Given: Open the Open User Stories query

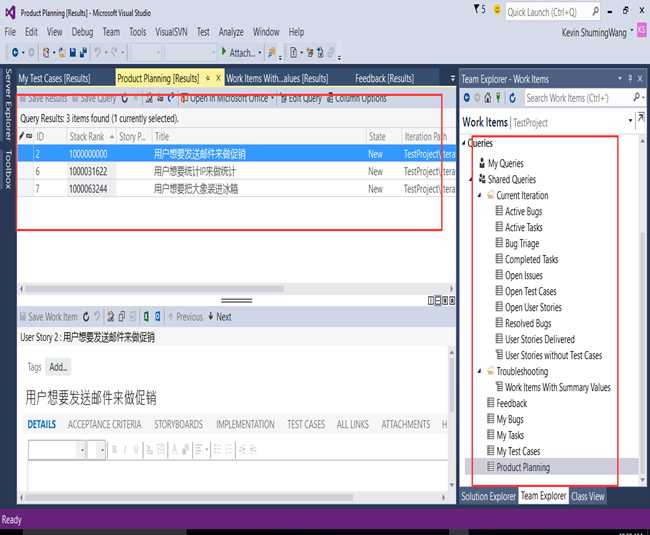Looking at the screenshot, I should click(529, 307).
